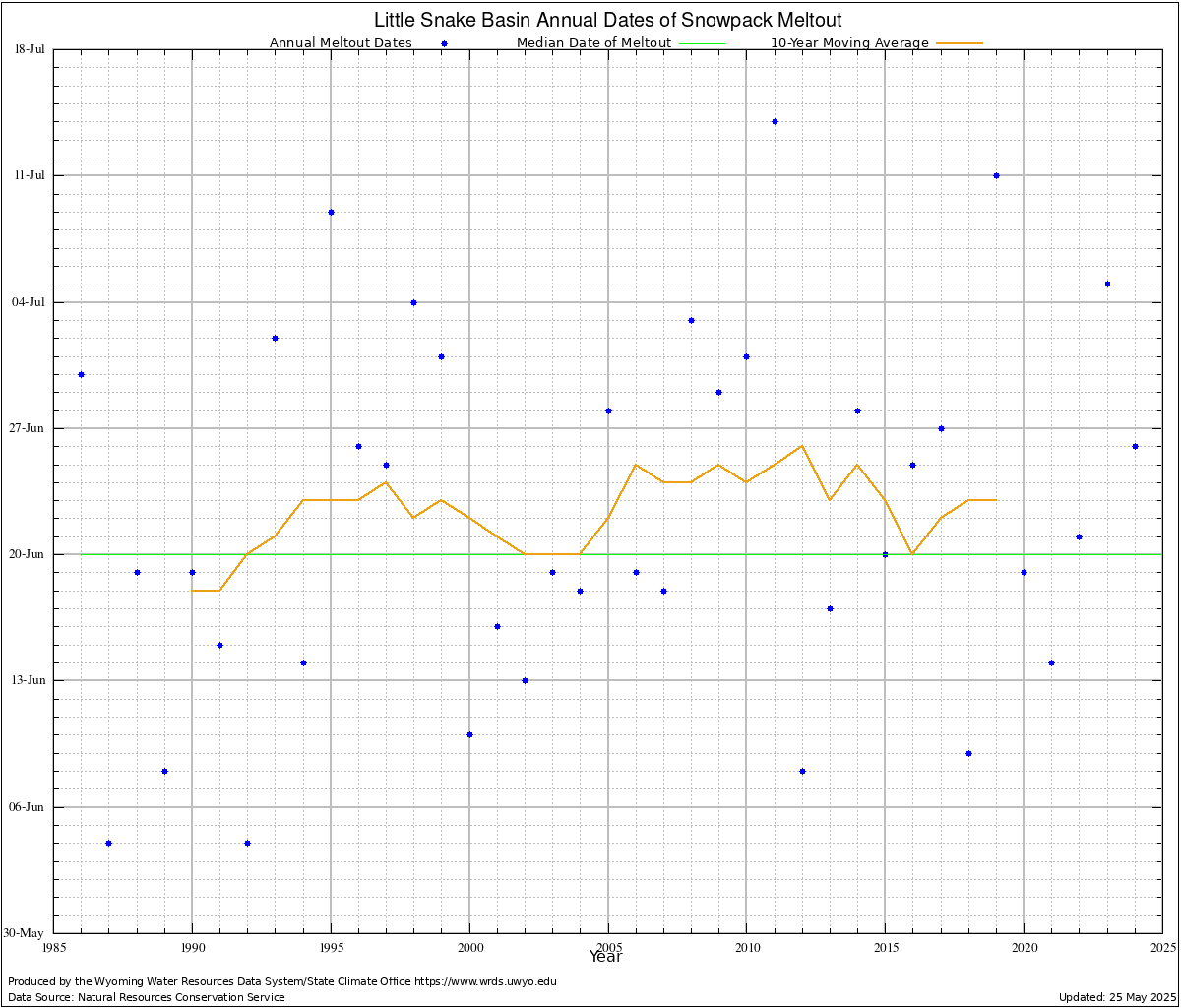Click the '27-Jun' y-axis label
The width and height of the screenshot is (1181, 1008).
pos(30,428)
